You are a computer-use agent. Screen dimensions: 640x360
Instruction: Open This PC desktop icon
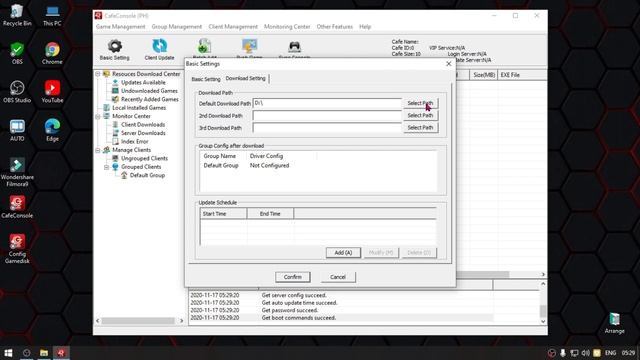(52, 15)
